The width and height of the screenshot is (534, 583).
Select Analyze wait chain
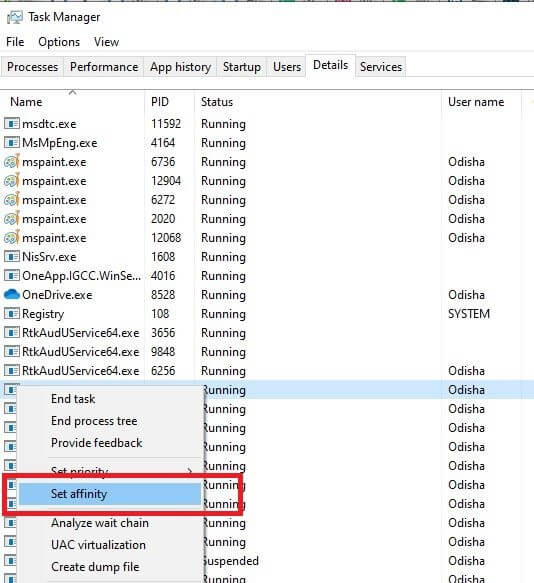(110, 523)
